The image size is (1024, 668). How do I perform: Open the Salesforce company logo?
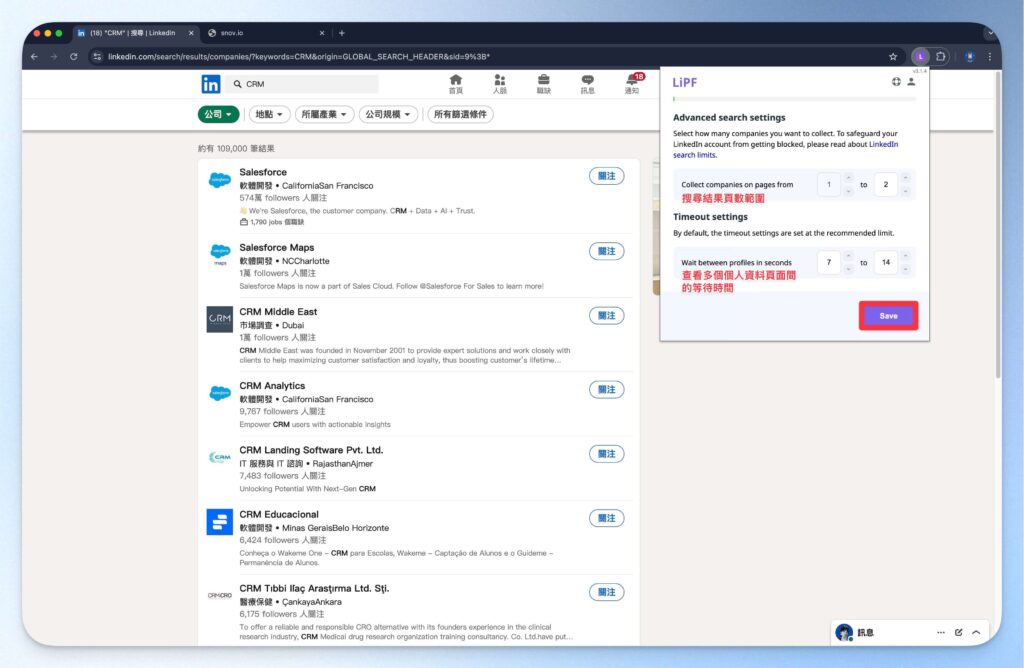point(220,180)
